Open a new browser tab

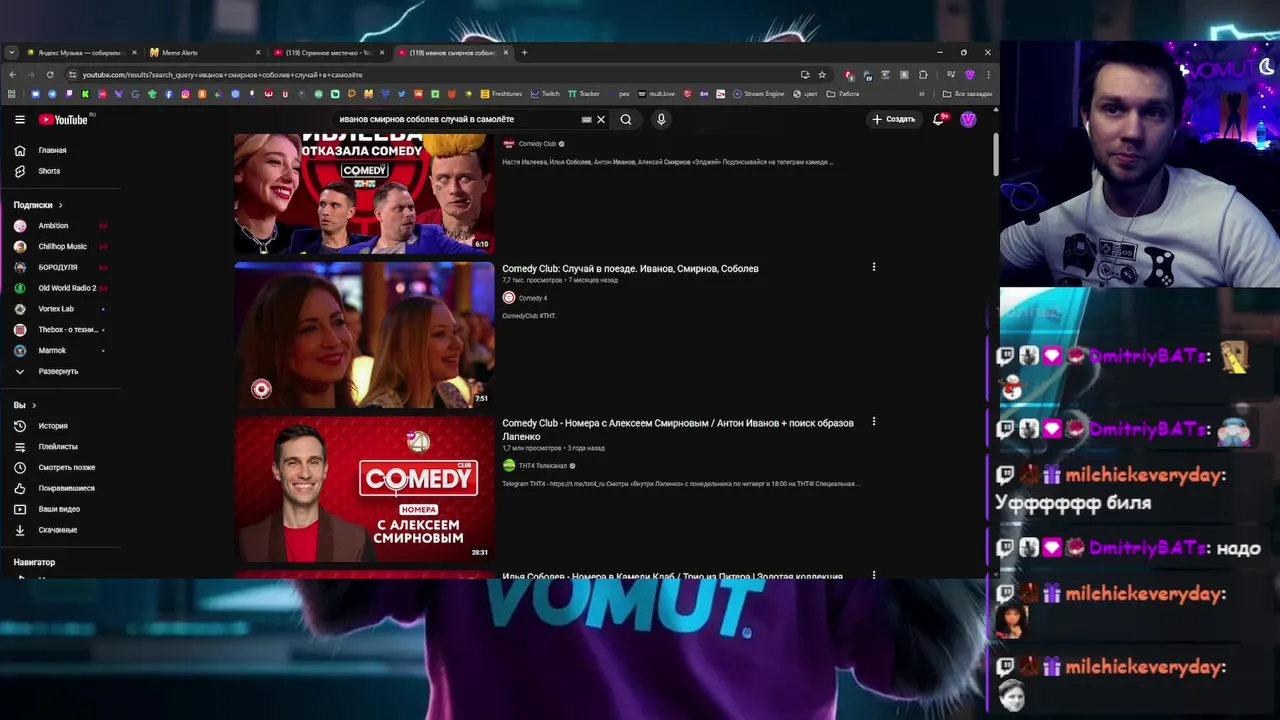point(524,53)
